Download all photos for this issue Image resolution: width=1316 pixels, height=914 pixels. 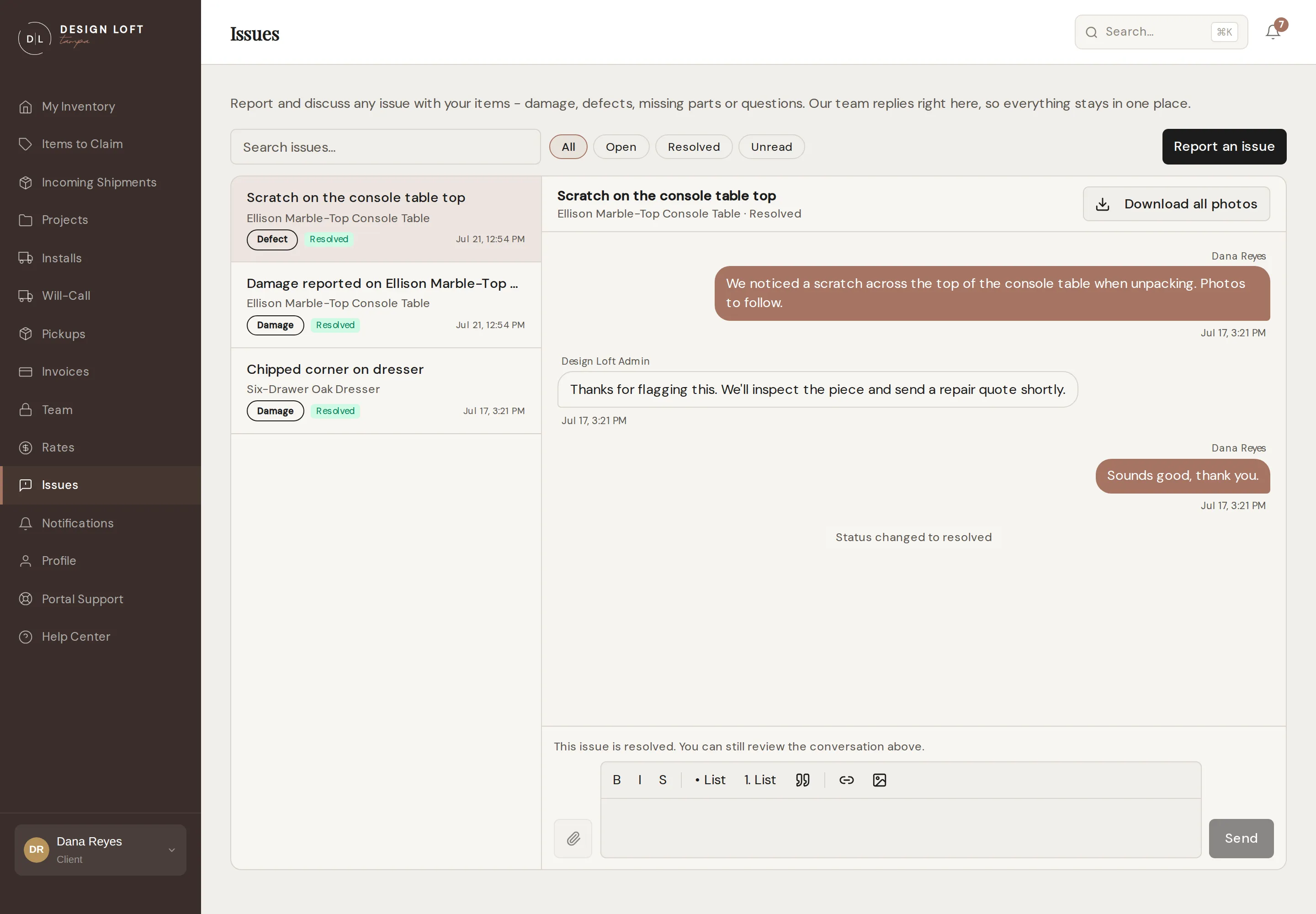click(1176, 204)
